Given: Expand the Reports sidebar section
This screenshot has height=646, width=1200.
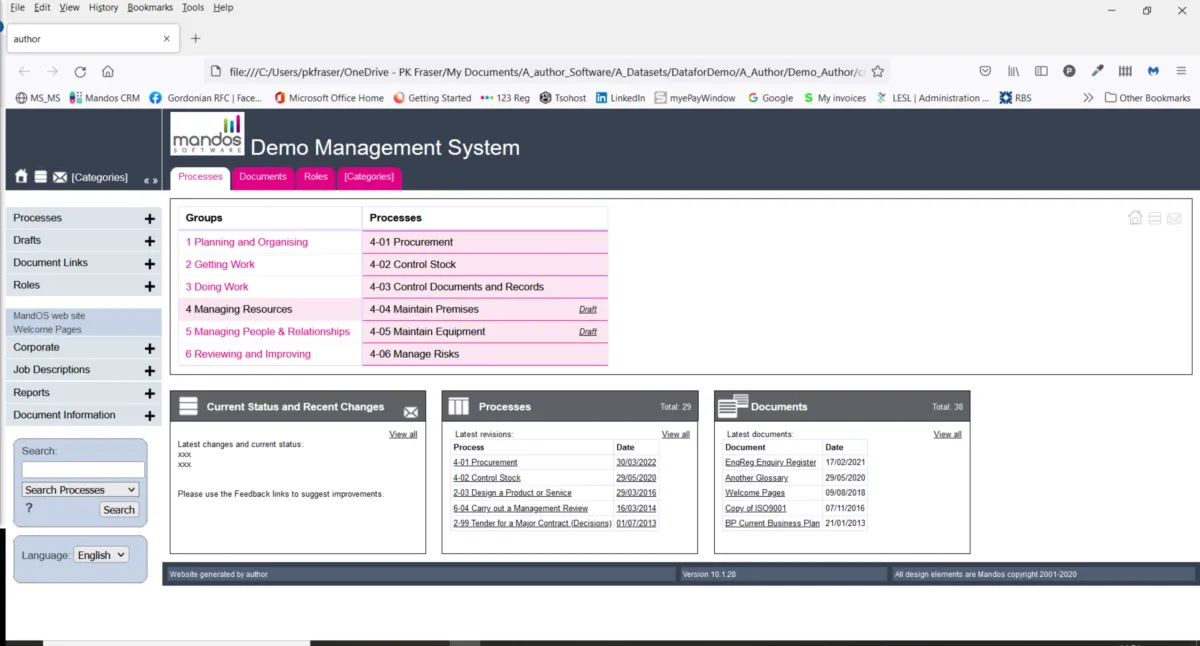Looking at the screenshot, I should coord(149,394).
